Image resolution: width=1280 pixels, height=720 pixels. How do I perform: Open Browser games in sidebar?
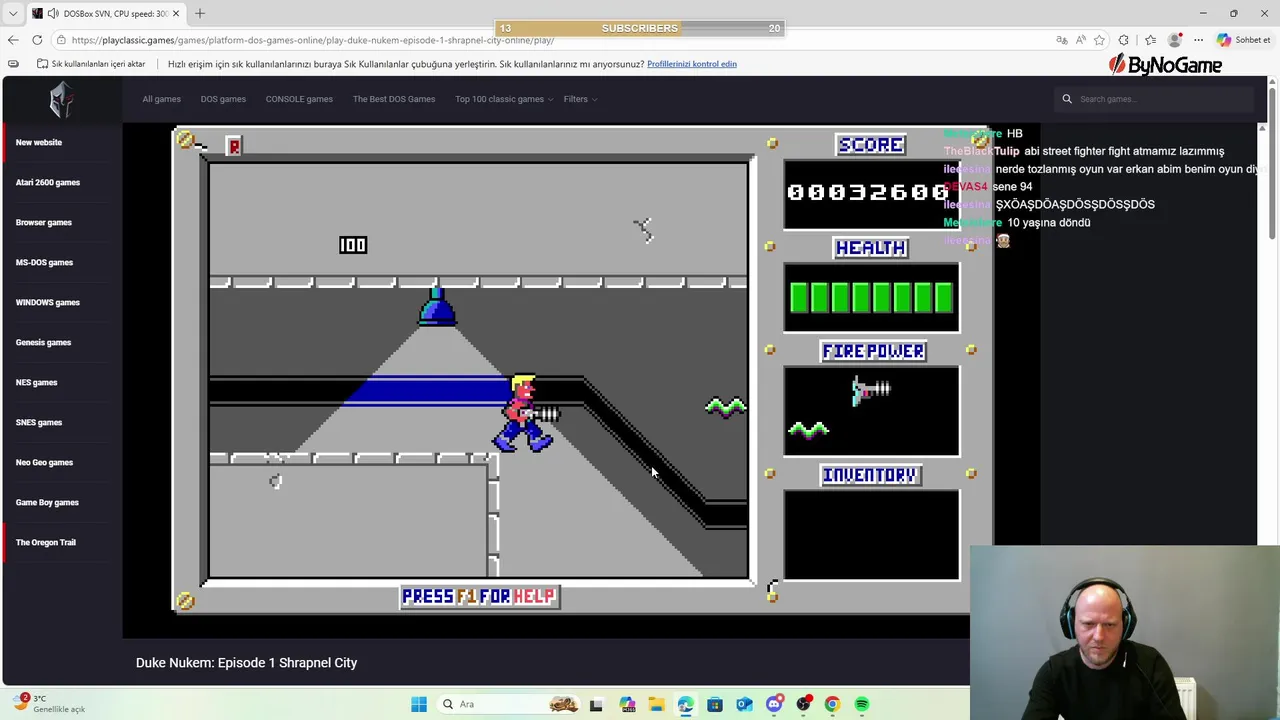(44, 222)
